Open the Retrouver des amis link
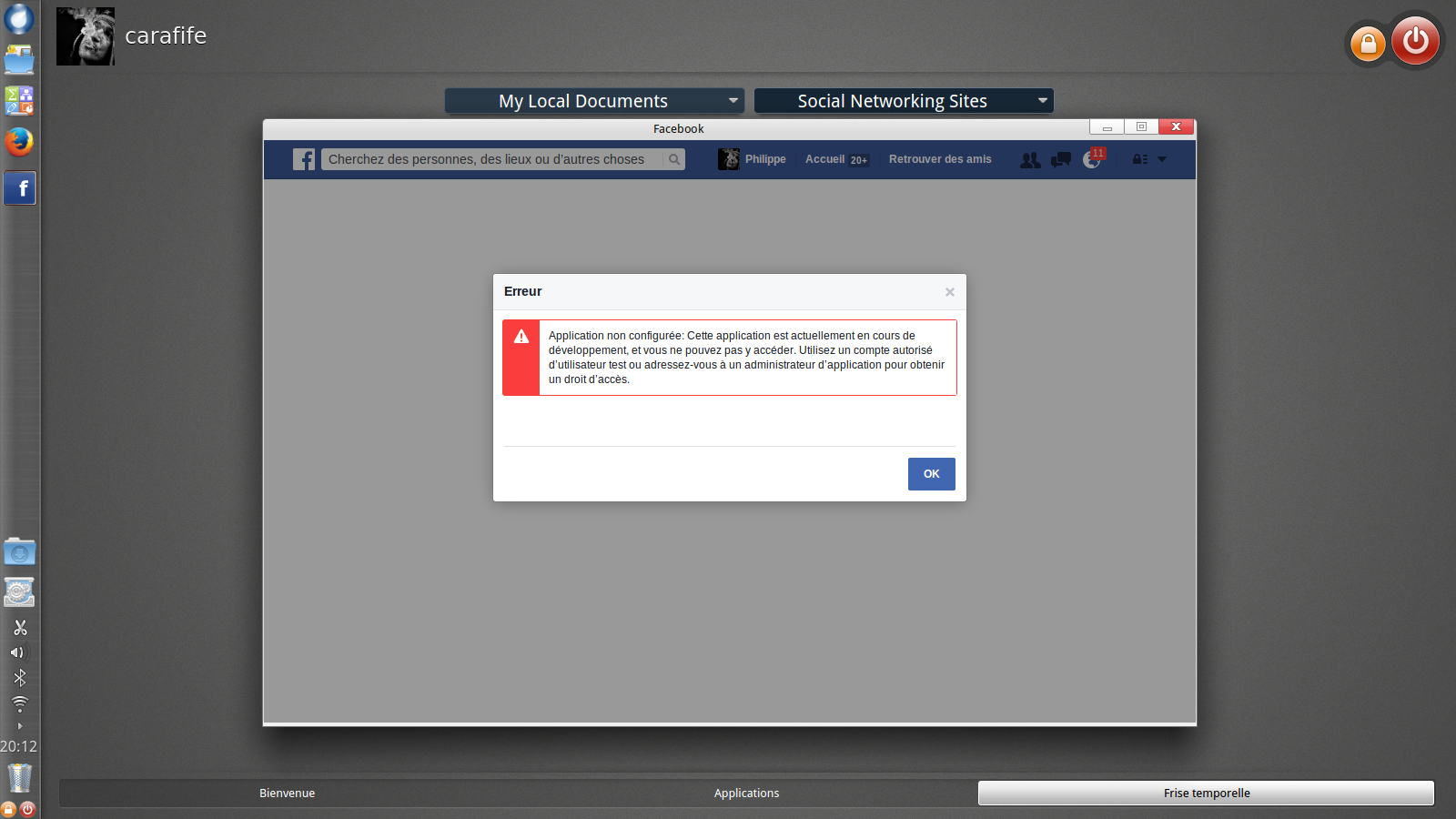Screen dimensions: 1456x819 coord(940,159)
